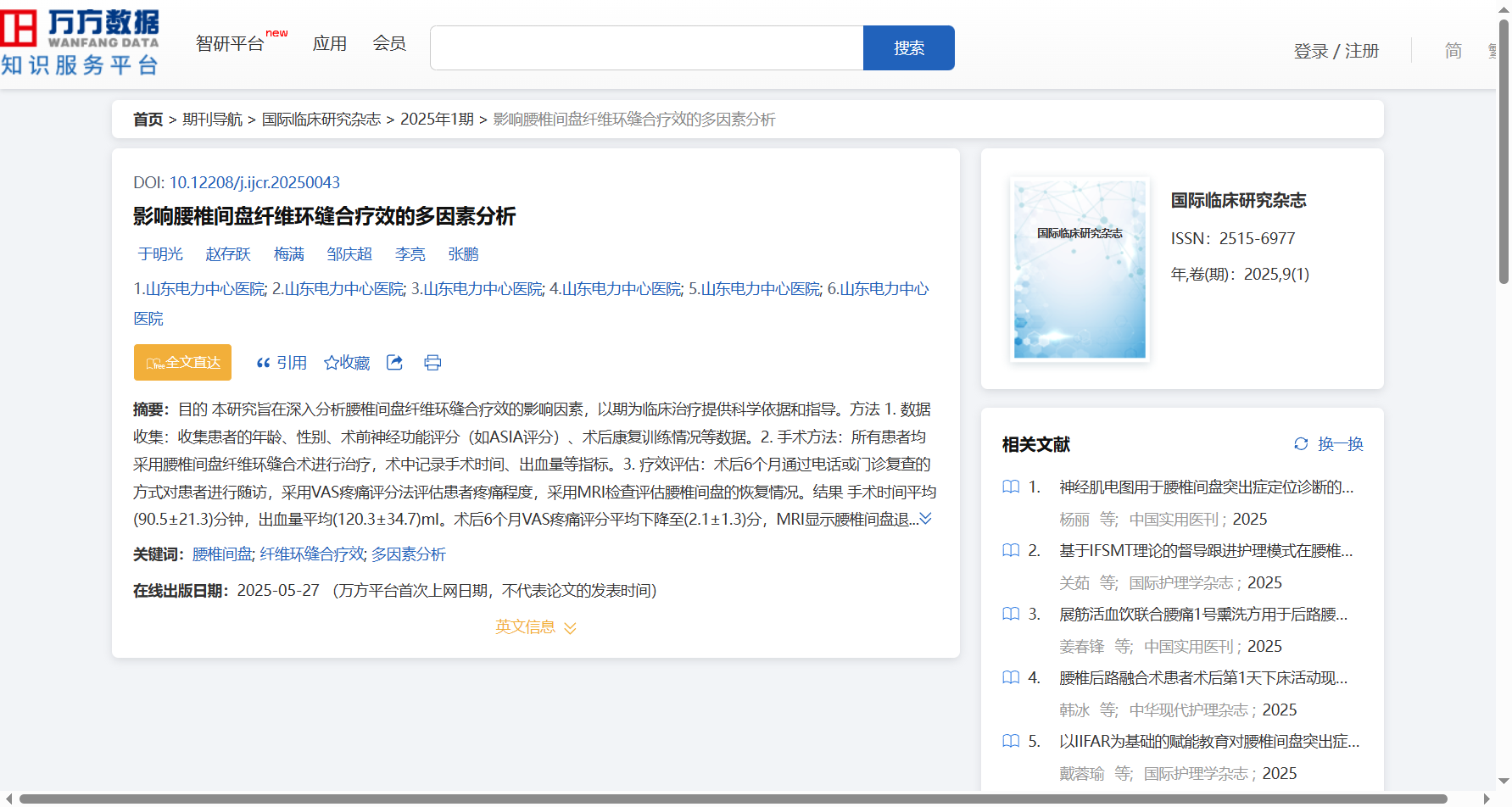Refresh related literature with 换一换
Viewport: 1512px width, 807px height.
[1328, 443]
